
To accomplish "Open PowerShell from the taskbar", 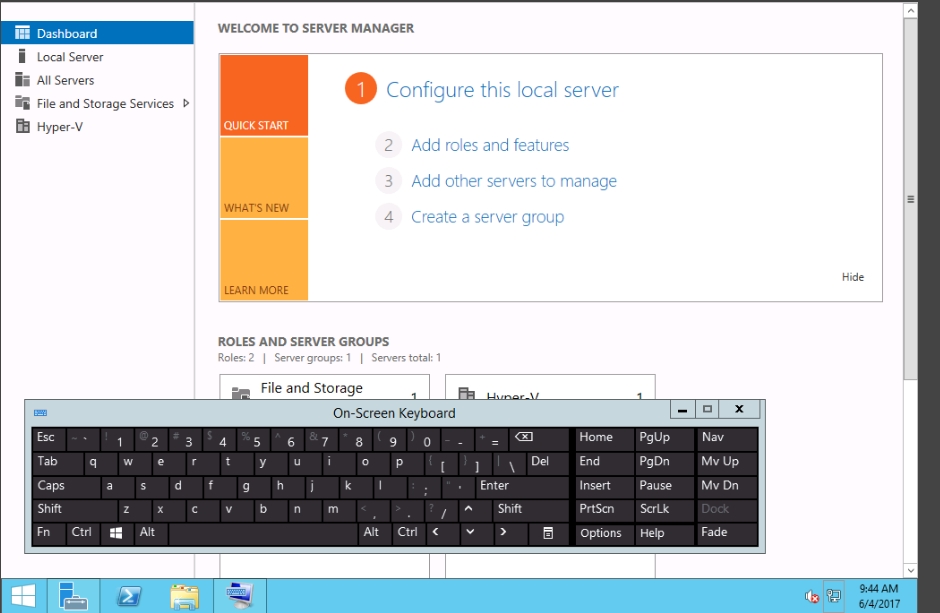I will [x=129, y=596].
